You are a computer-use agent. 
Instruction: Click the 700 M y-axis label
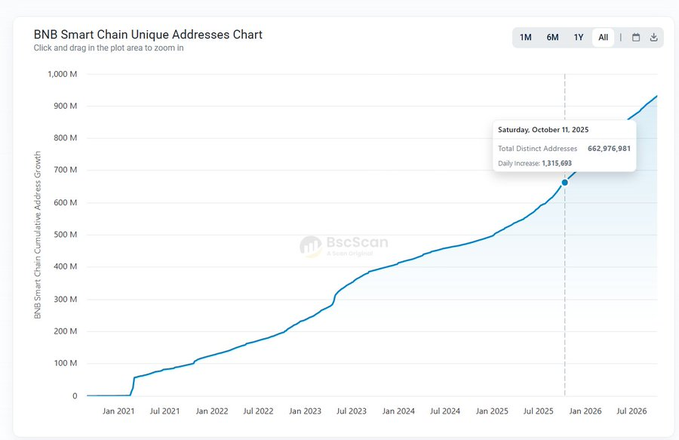[65, 170]
